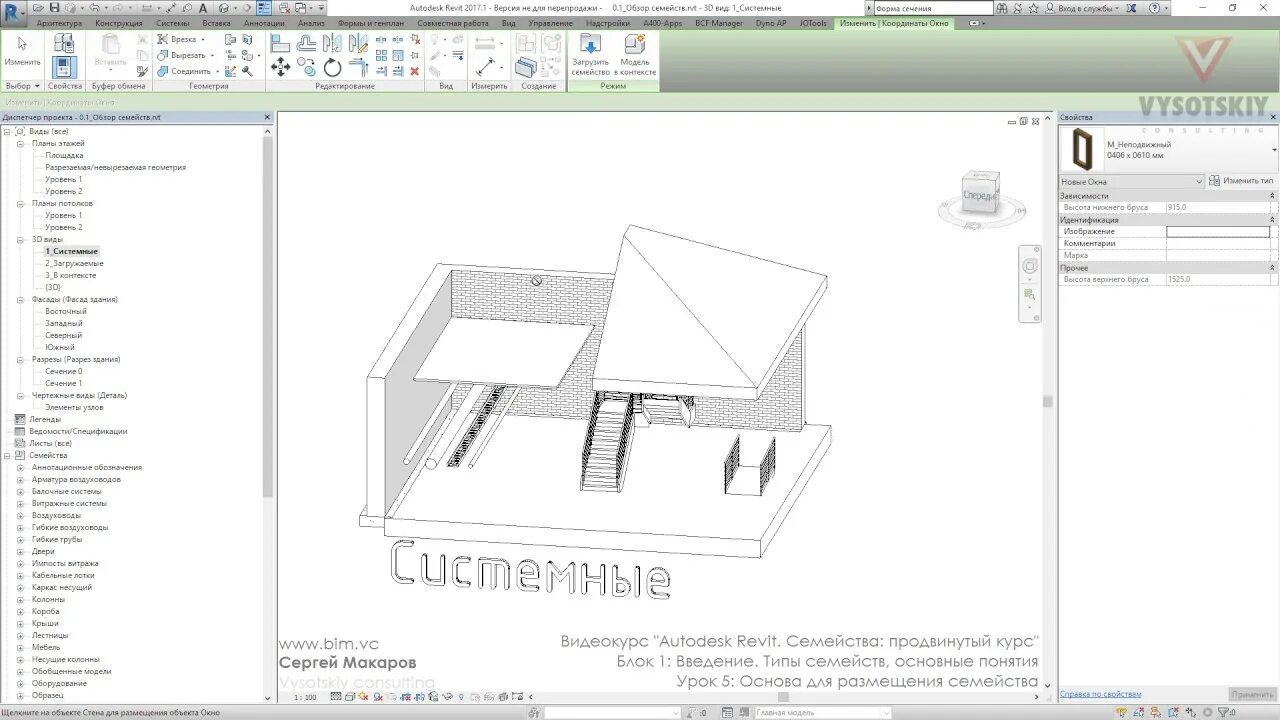This screenshot has width=1280, height=720.
Task: Click the Text (A) icon in quick access toolbar
Action: tap(204, 8)
